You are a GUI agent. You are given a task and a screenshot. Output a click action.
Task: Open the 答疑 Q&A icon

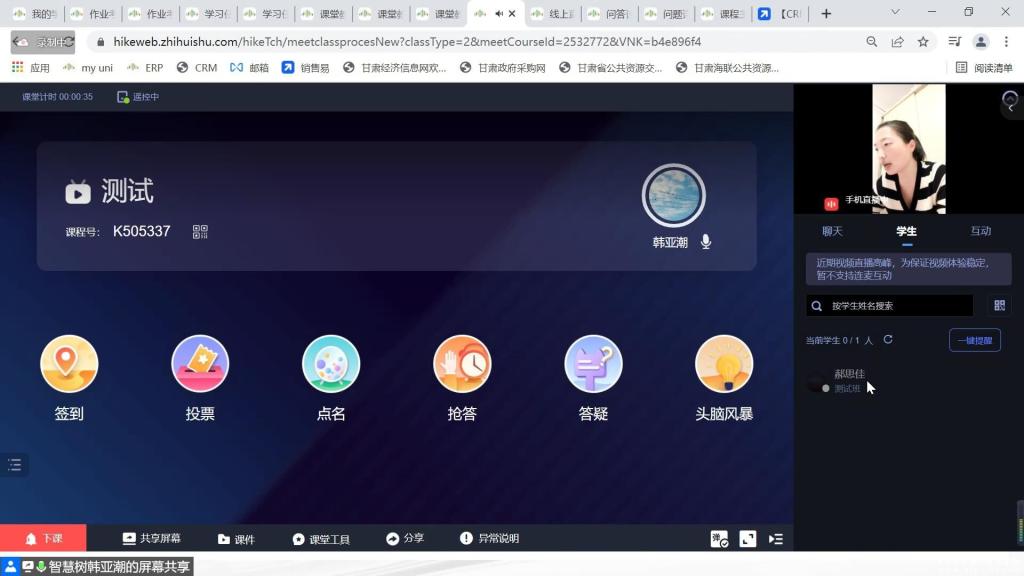[593, 364]
